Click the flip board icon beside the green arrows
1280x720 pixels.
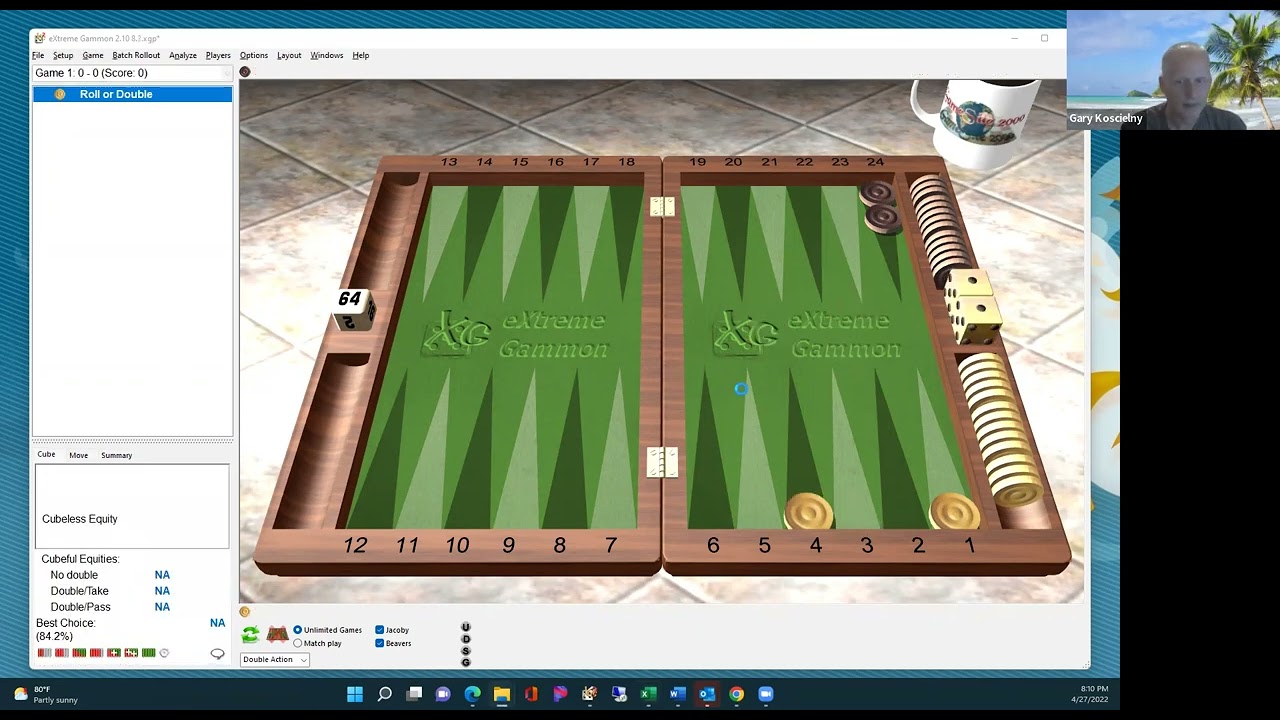coord(277,634)
